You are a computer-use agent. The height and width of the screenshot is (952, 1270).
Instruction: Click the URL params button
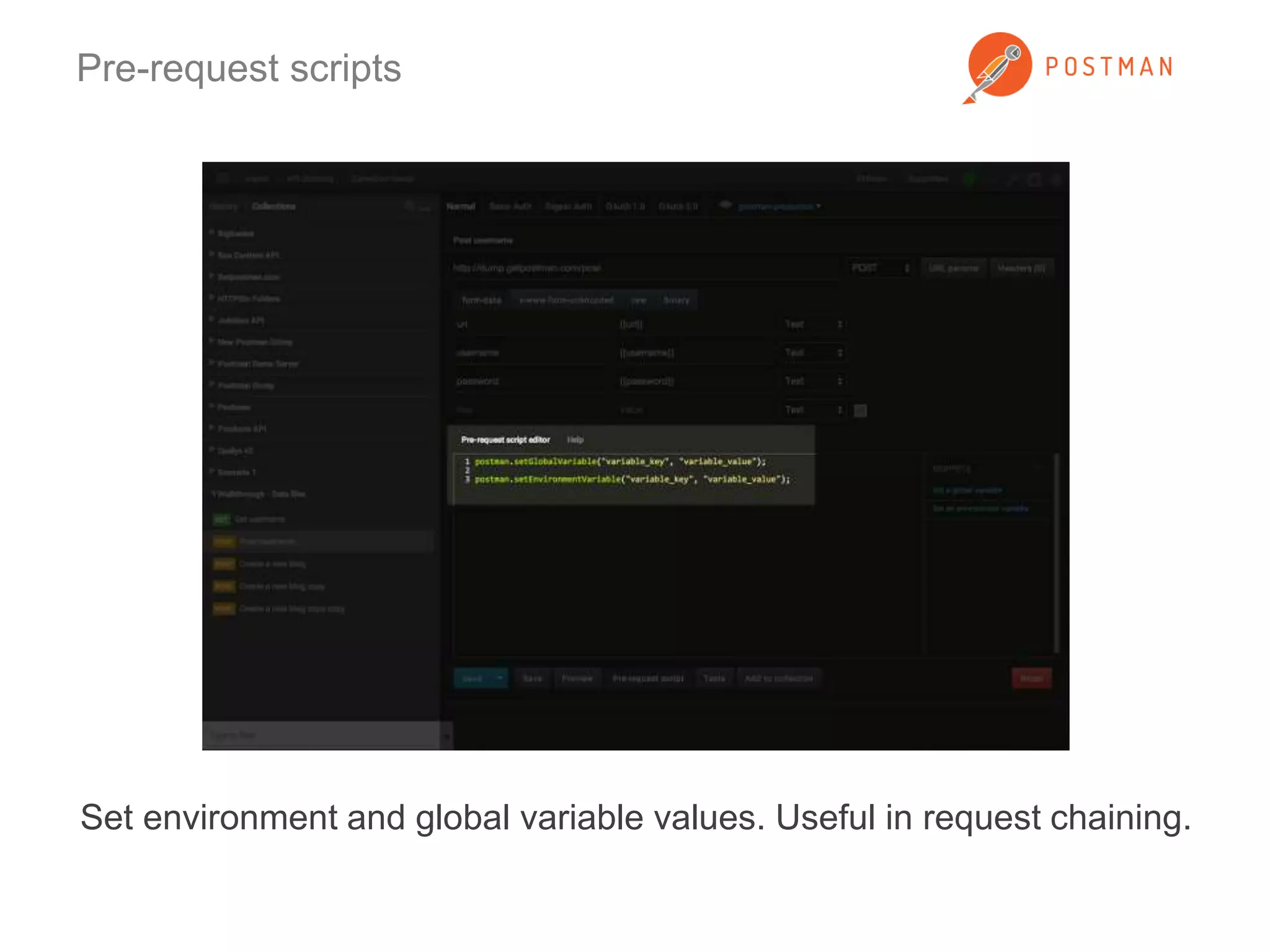[954, 268]
